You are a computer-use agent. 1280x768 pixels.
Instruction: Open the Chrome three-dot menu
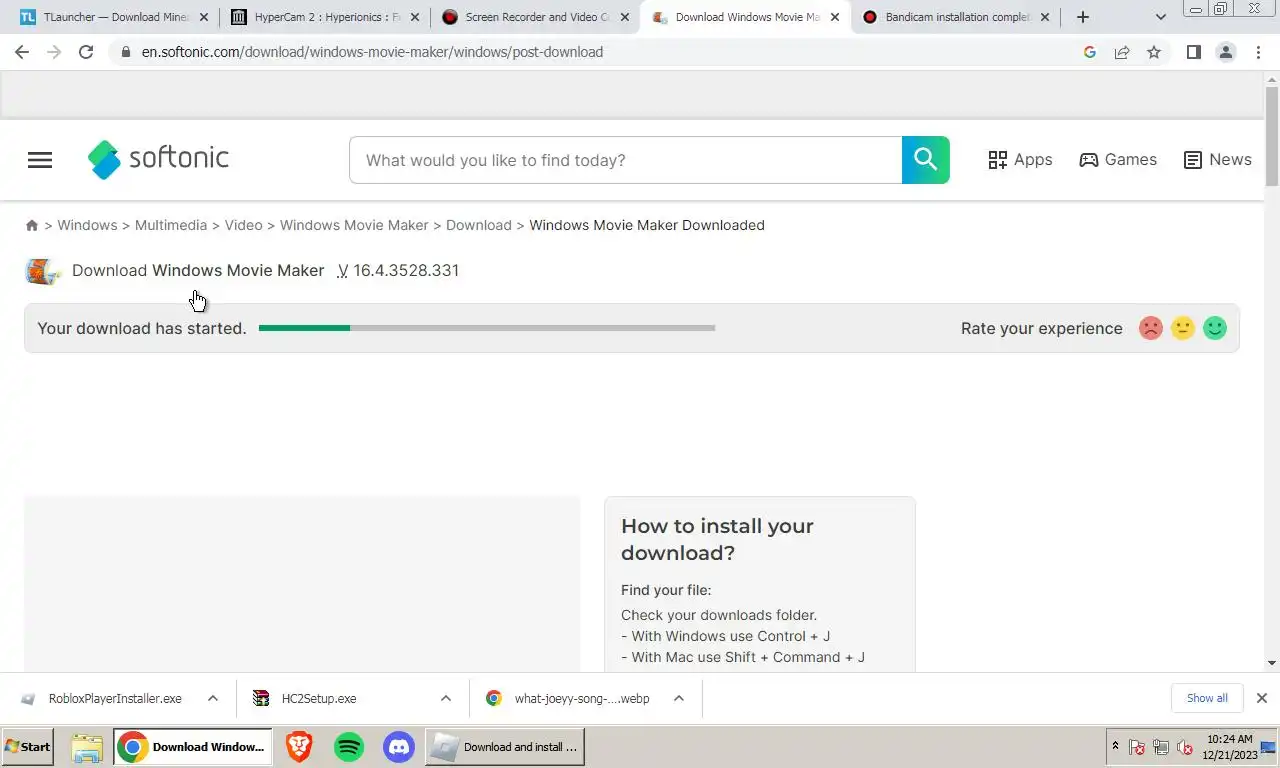point(1258,52)
